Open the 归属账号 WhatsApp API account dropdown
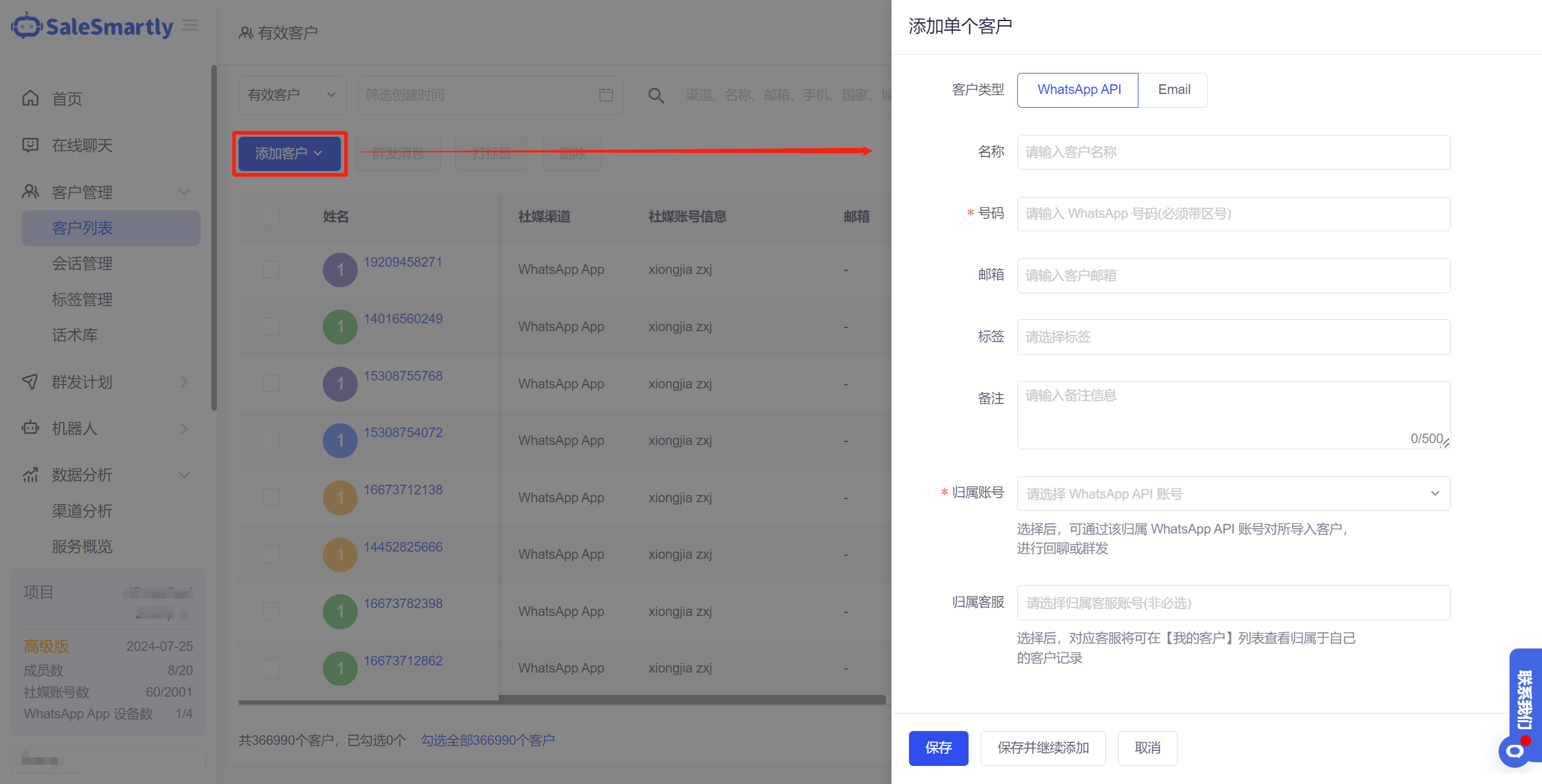 pyautogui.click(x=1233, y=494)
